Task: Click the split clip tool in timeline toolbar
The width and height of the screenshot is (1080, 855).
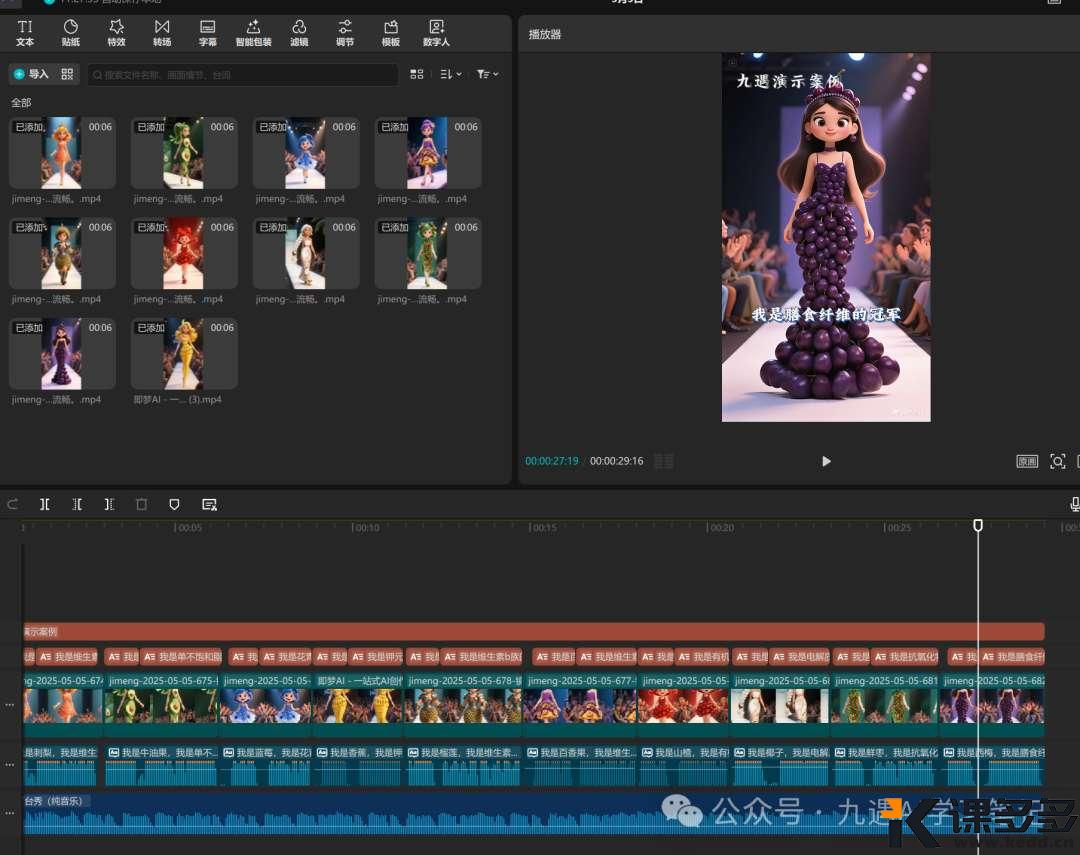Action: pos(45,505)
